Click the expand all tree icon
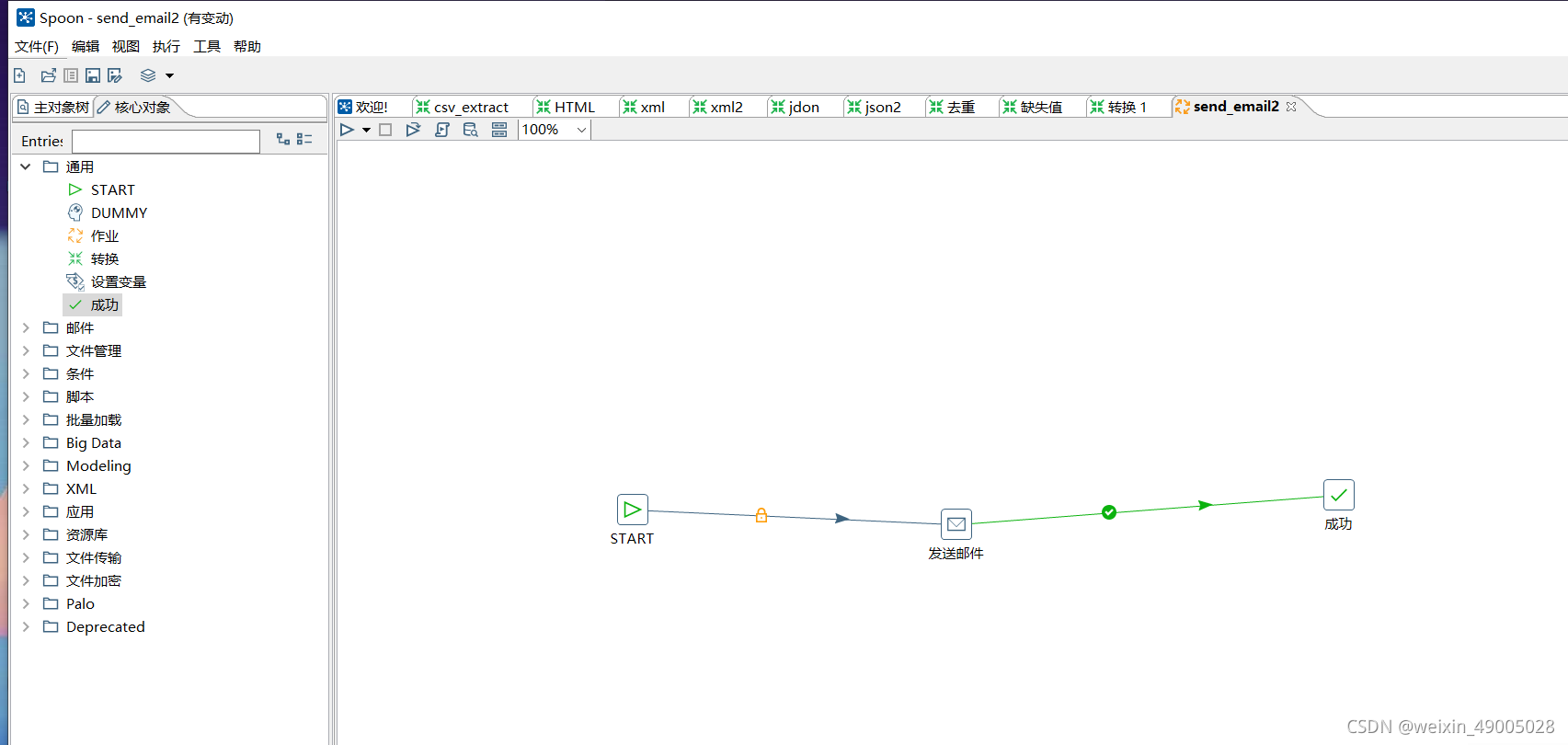 click(x=283, y=139)
